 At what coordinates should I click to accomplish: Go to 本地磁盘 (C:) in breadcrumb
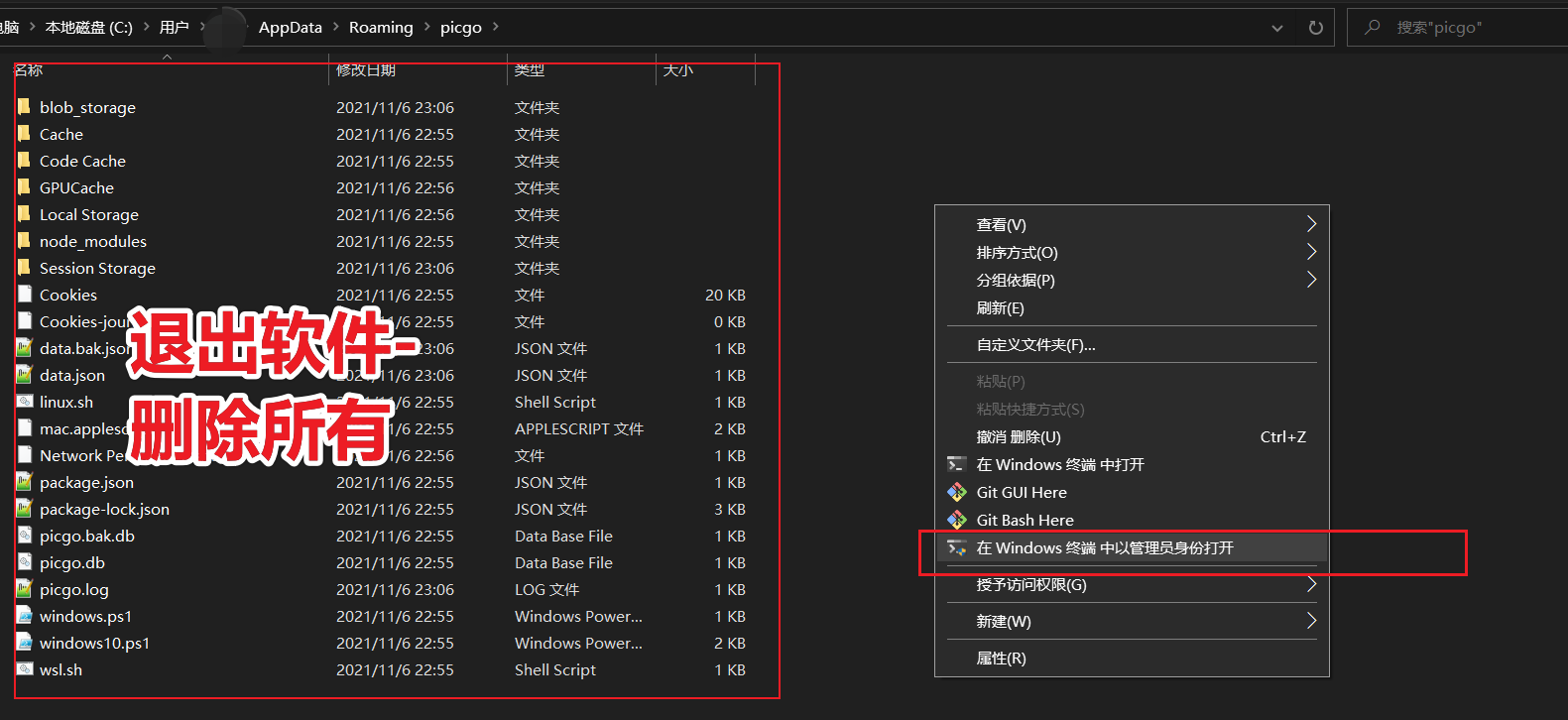coord(89,27)
